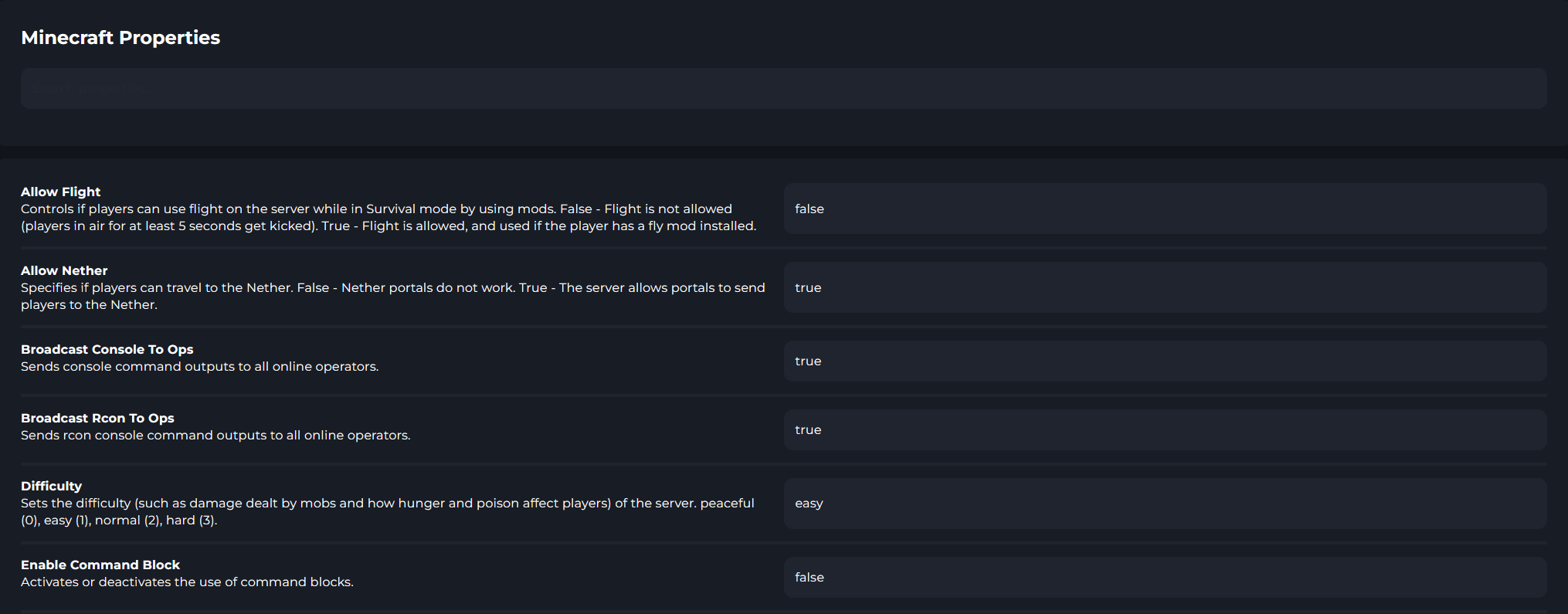Toggle the Broadcast Rcon To Ops value
Screen dimensions: 1568x614
(1165, 429)
